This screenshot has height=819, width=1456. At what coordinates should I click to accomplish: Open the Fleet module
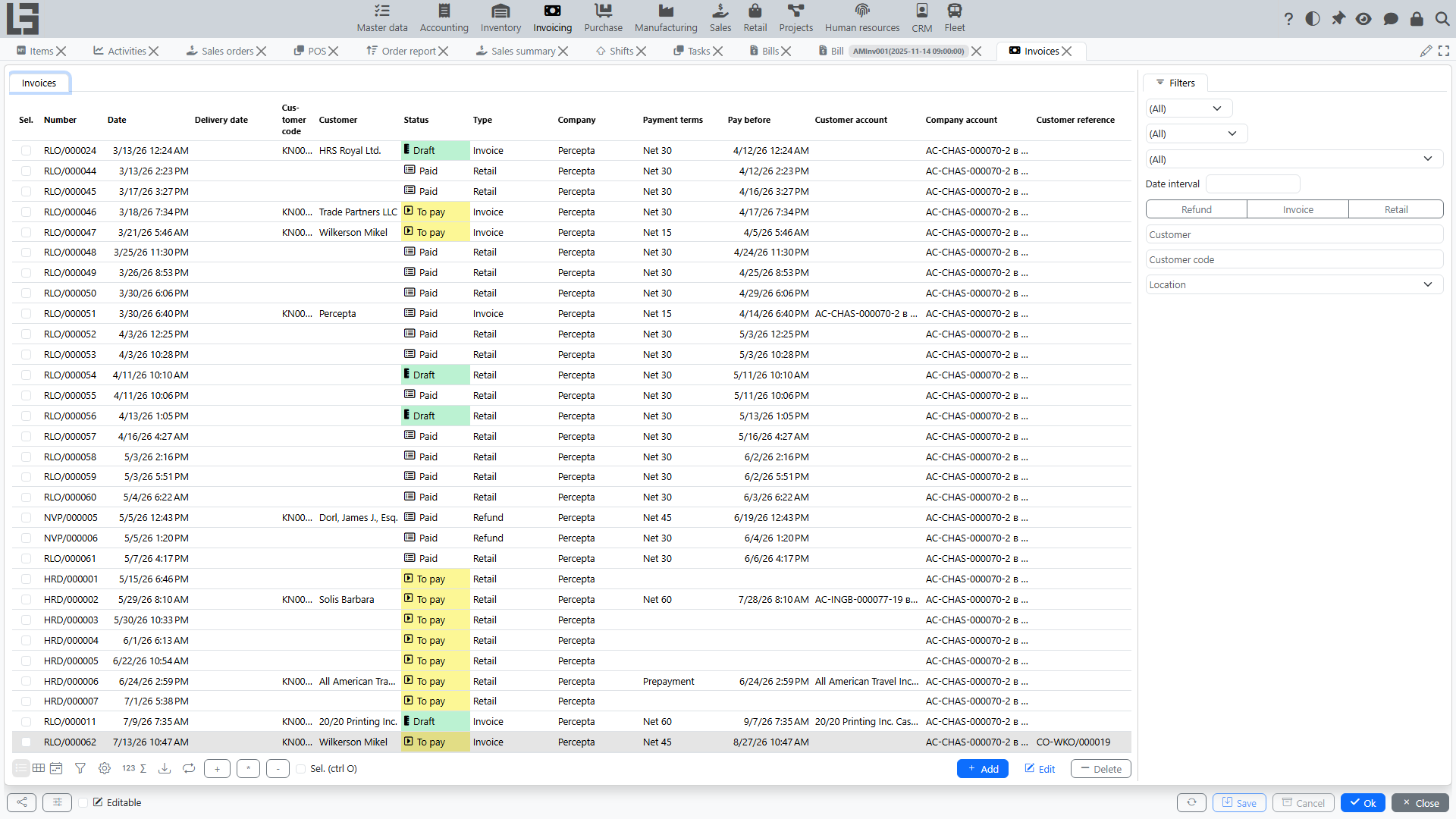click(955, 18)
